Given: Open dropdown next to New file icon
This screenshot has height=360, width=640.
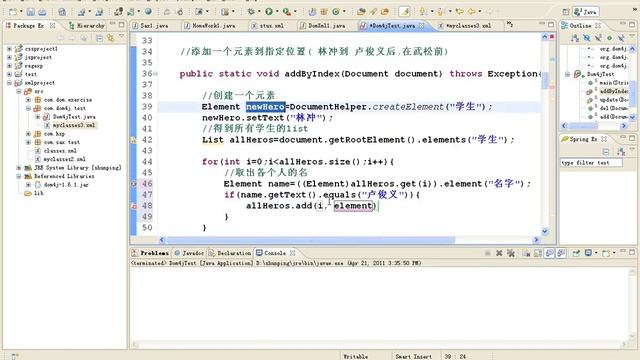Looking at the screenshot, I should pos(21,12).
